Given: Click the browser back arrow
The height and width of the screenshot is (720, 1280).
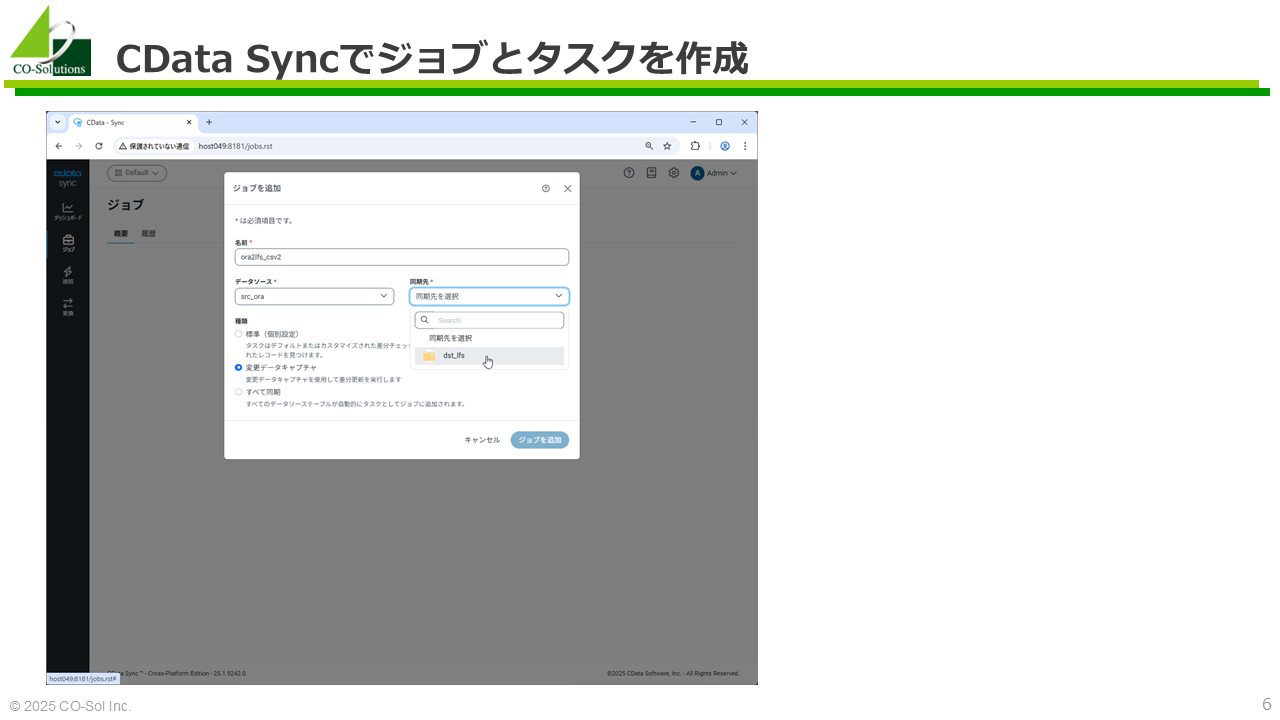Looking at the screenshot, I should (59, 146).
